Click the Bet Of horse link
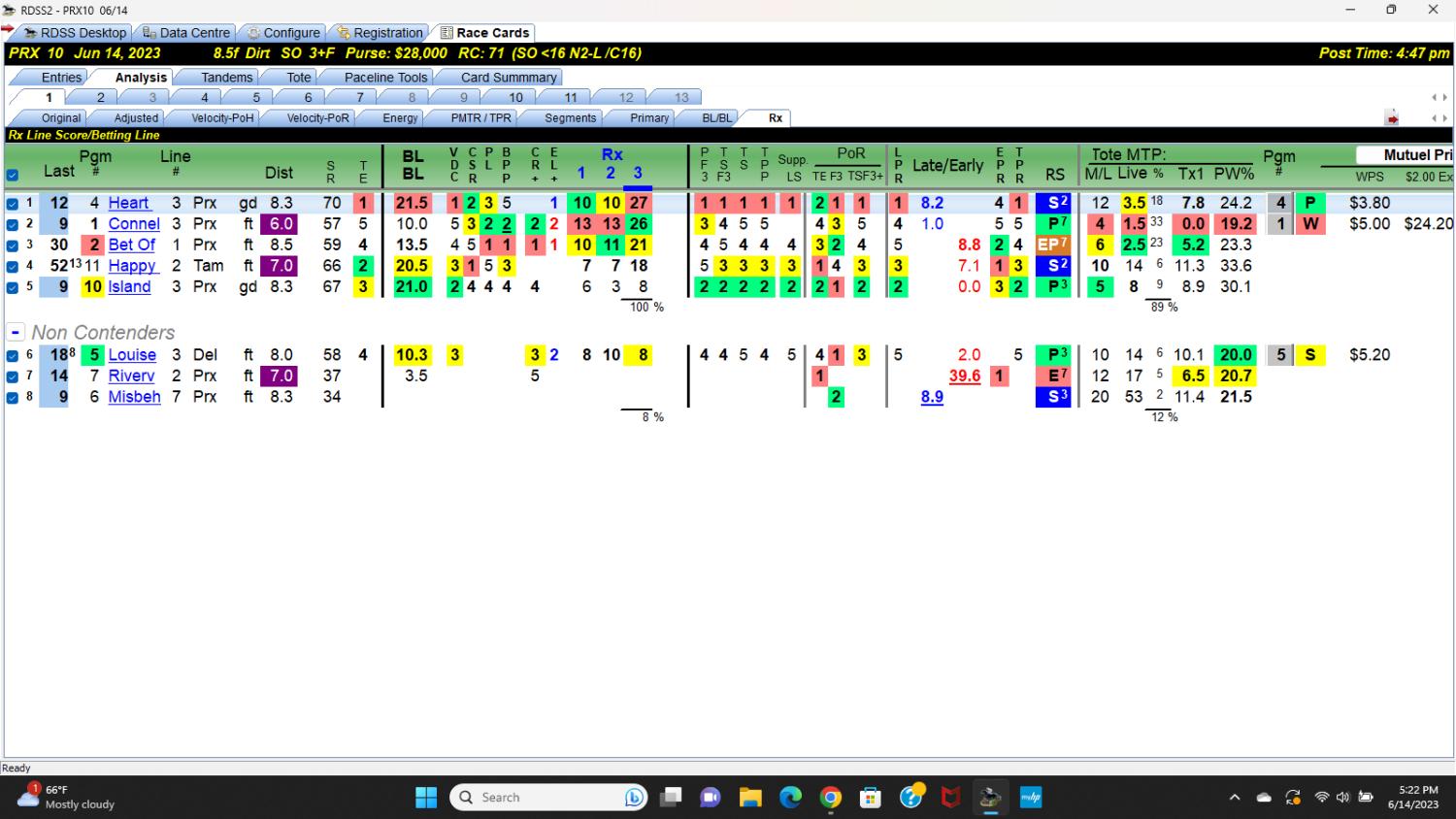Viewport: 1456px width, 819px height. coord(131,245)
